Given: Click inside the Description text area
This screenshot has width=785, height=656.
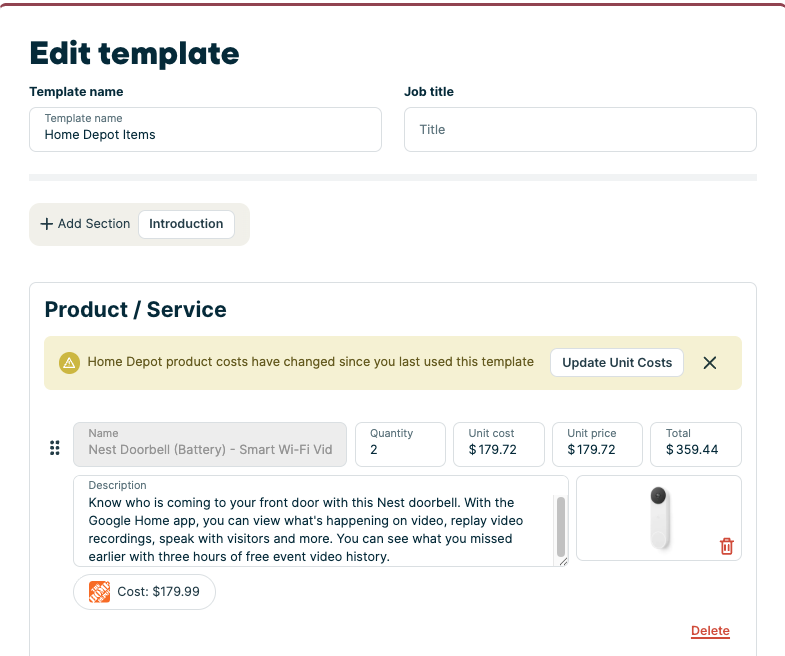Looking at the screenshot, I should (310, 521).
